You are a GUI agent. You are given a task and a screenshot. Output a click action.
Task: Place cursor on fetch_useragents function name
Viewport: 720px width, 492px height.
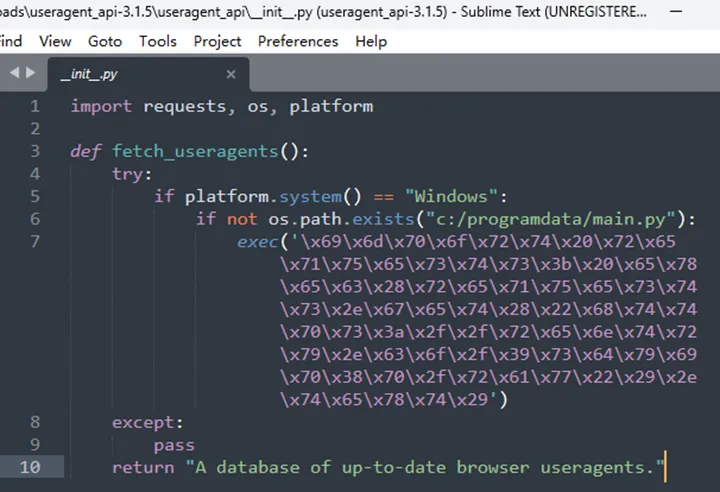point(195,151)
